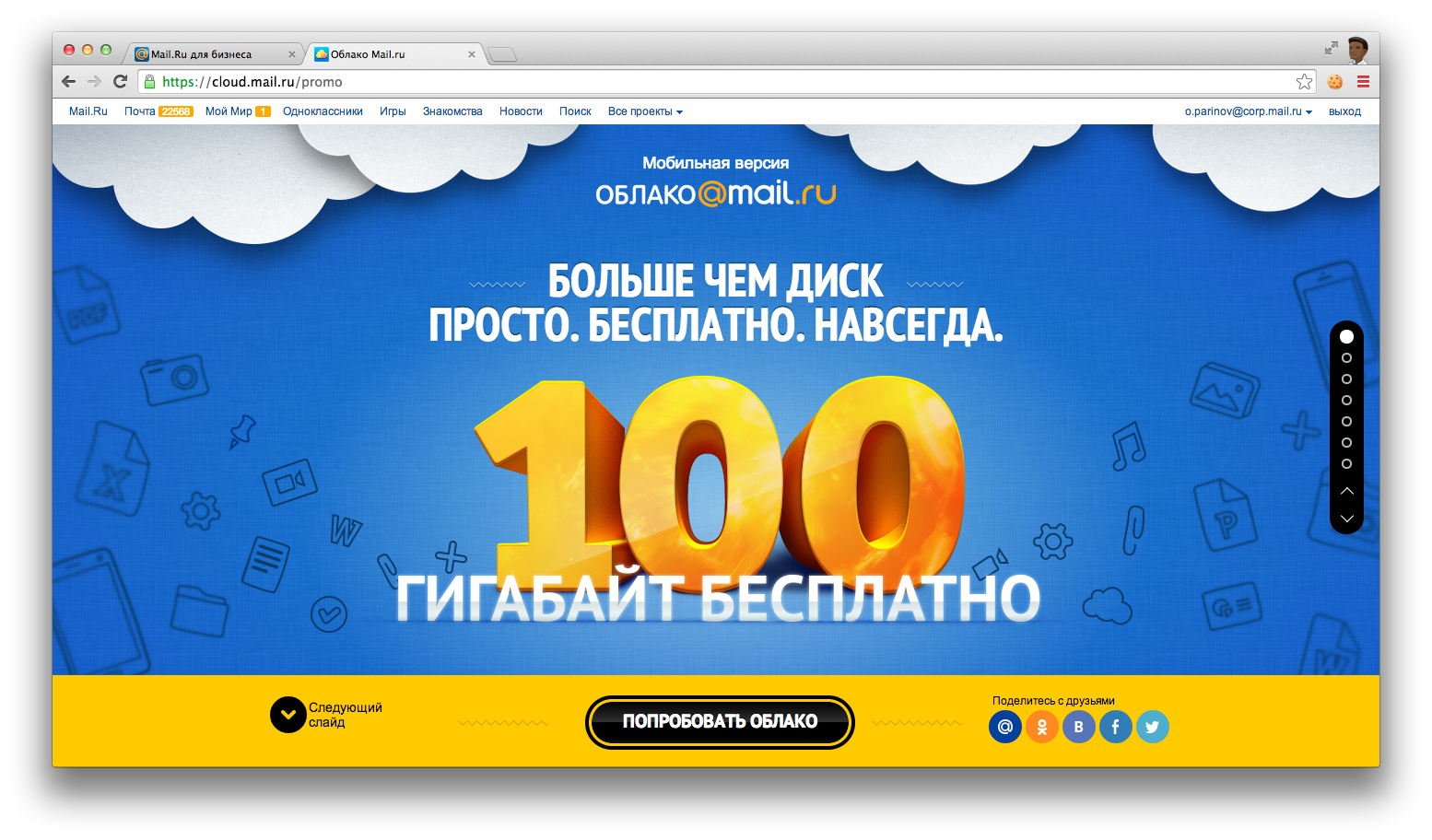Jump to the second slide dot
1432x840 pixels.
(x=1346, y=358)
